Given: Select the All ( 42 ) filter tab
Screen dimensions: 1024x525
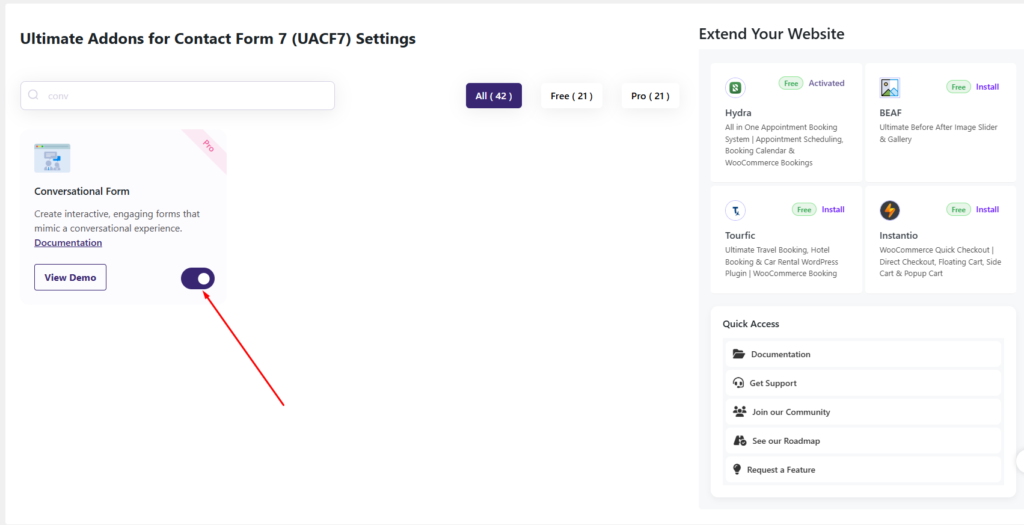Looking at the screenshot, I should 494,95.
